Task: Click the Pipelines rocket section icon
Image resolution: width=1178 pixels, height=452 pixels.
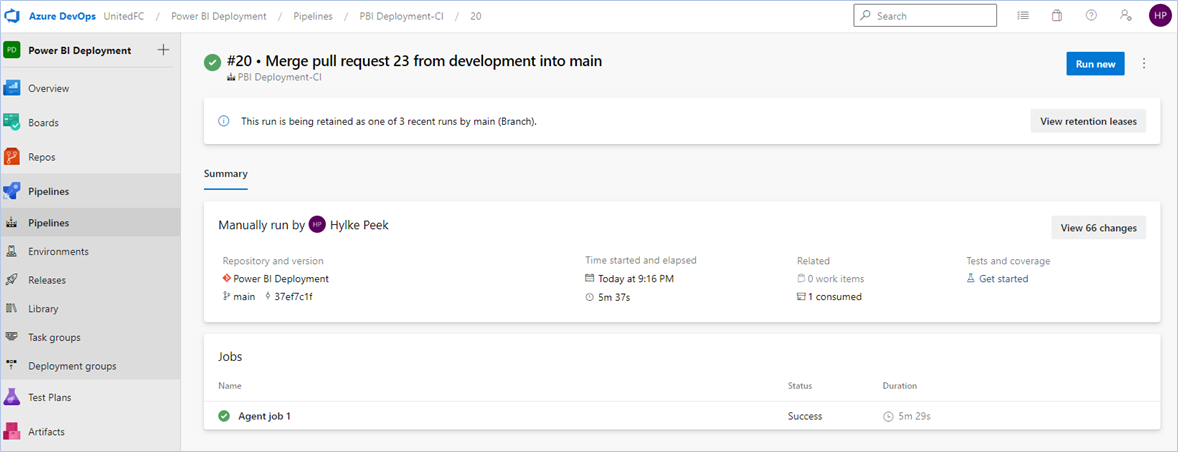Action: click(11, 191)
